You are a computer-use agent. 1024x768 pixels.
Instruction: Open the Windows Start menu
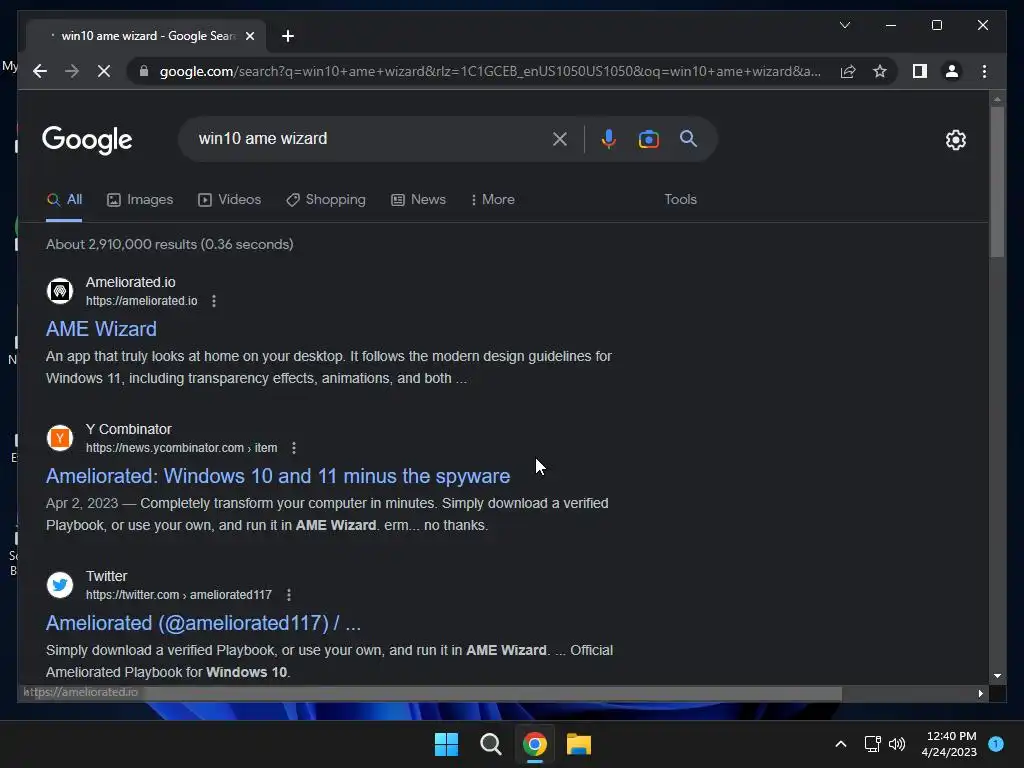click(447, 744)
